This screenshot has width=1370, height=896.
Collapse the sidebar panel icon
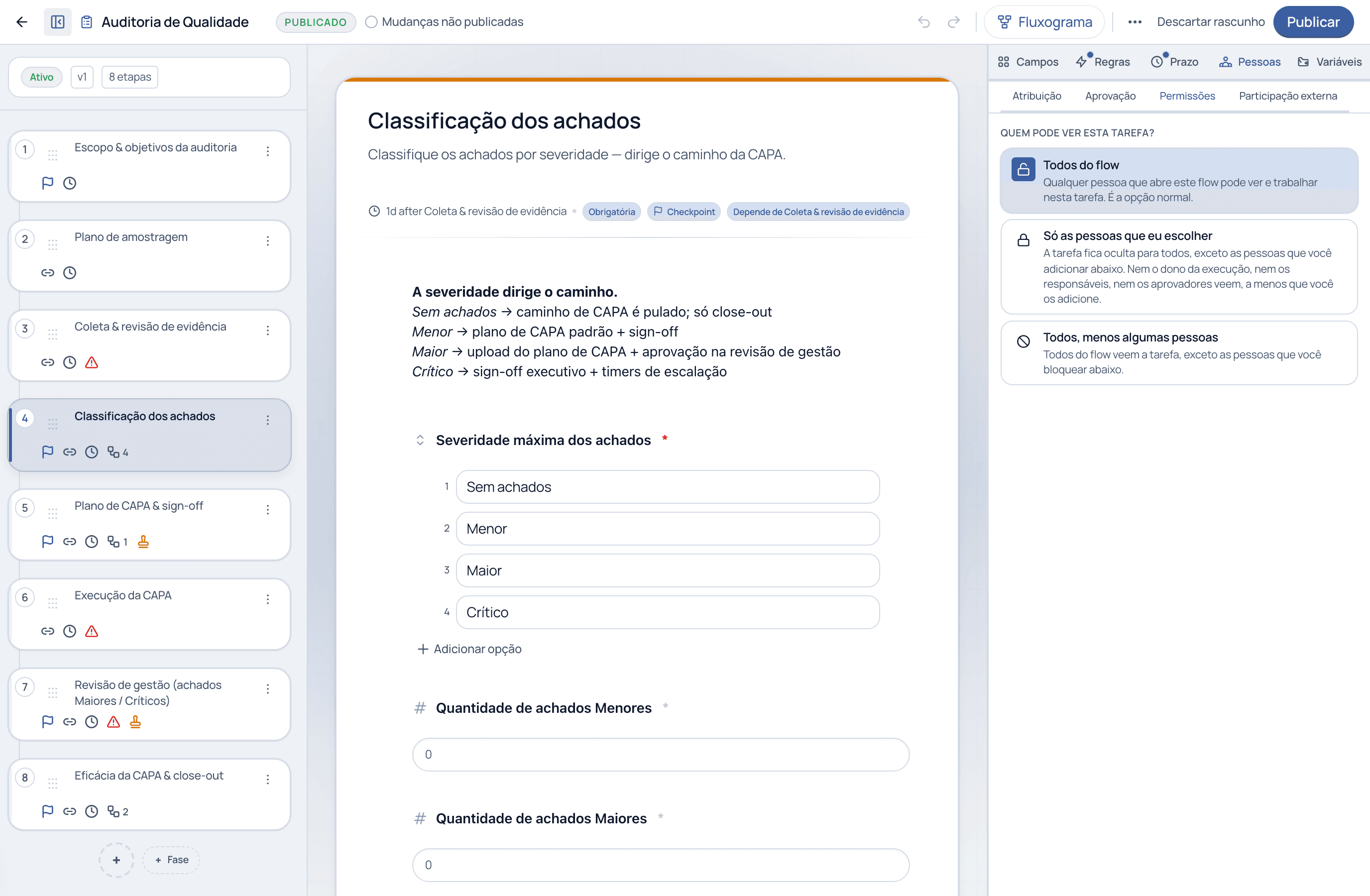coord(58,22)
